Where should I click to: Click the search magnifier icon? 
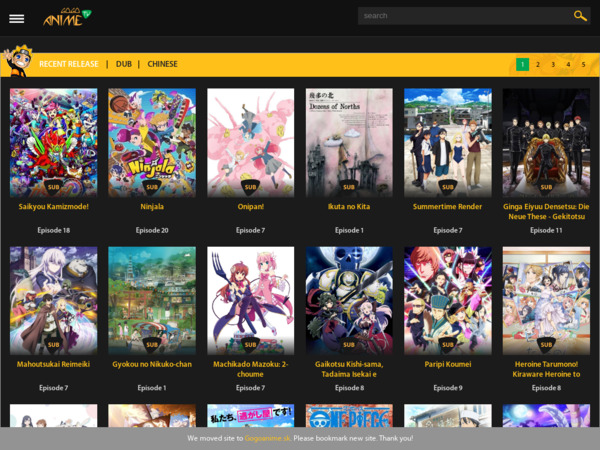click(580, 16)
